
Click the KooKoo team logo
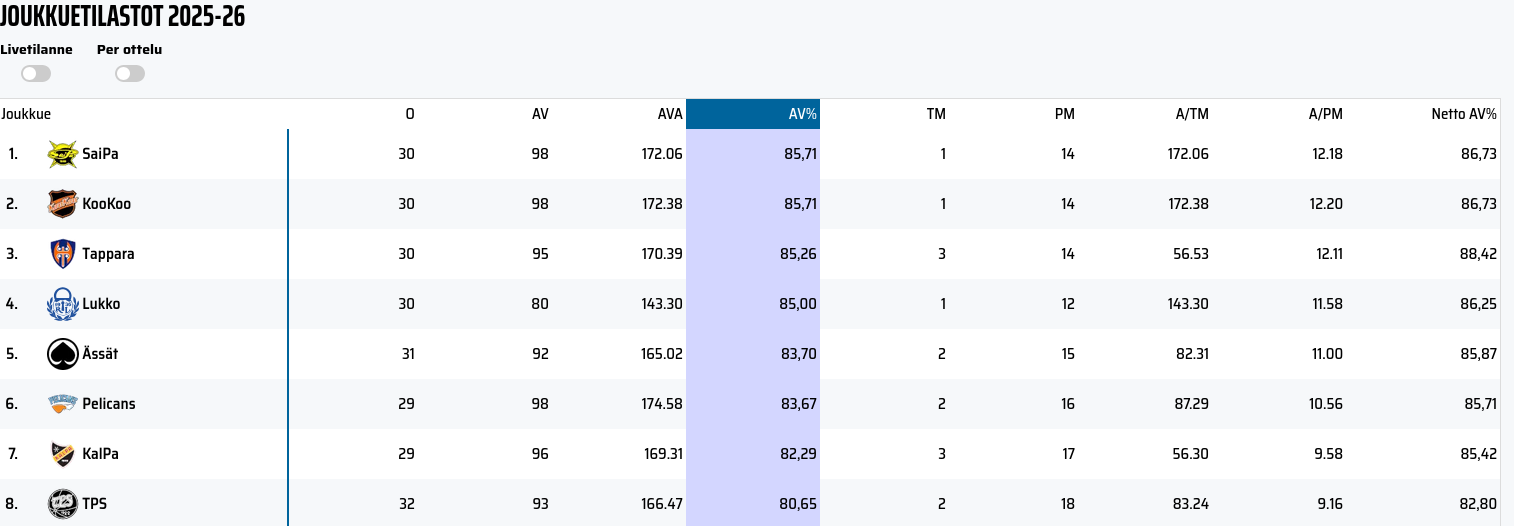point(63,204)
